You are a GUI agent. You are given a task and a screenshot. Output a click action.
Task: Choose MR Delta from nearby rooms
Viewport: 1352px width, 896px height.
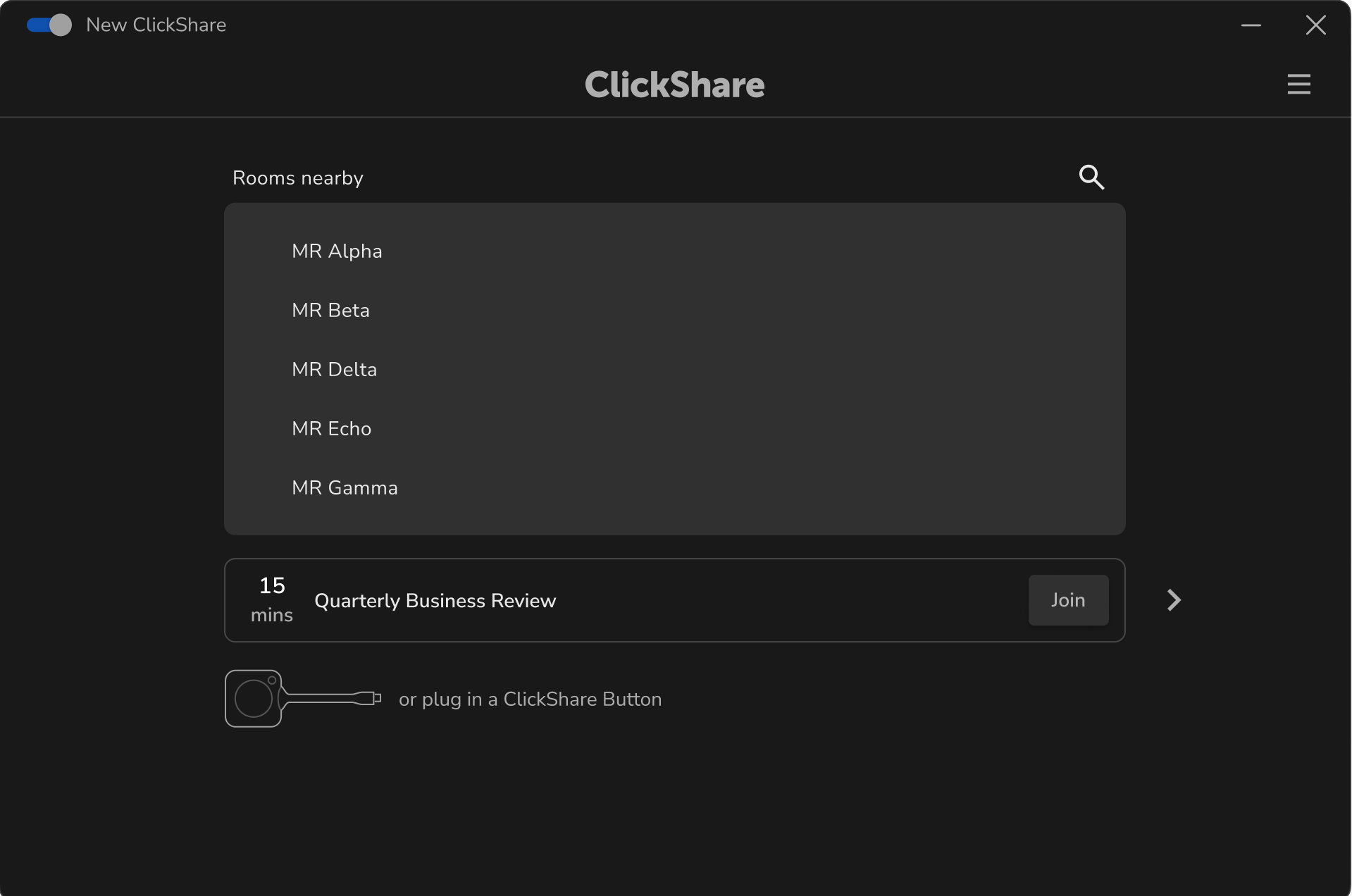(334, 370)
